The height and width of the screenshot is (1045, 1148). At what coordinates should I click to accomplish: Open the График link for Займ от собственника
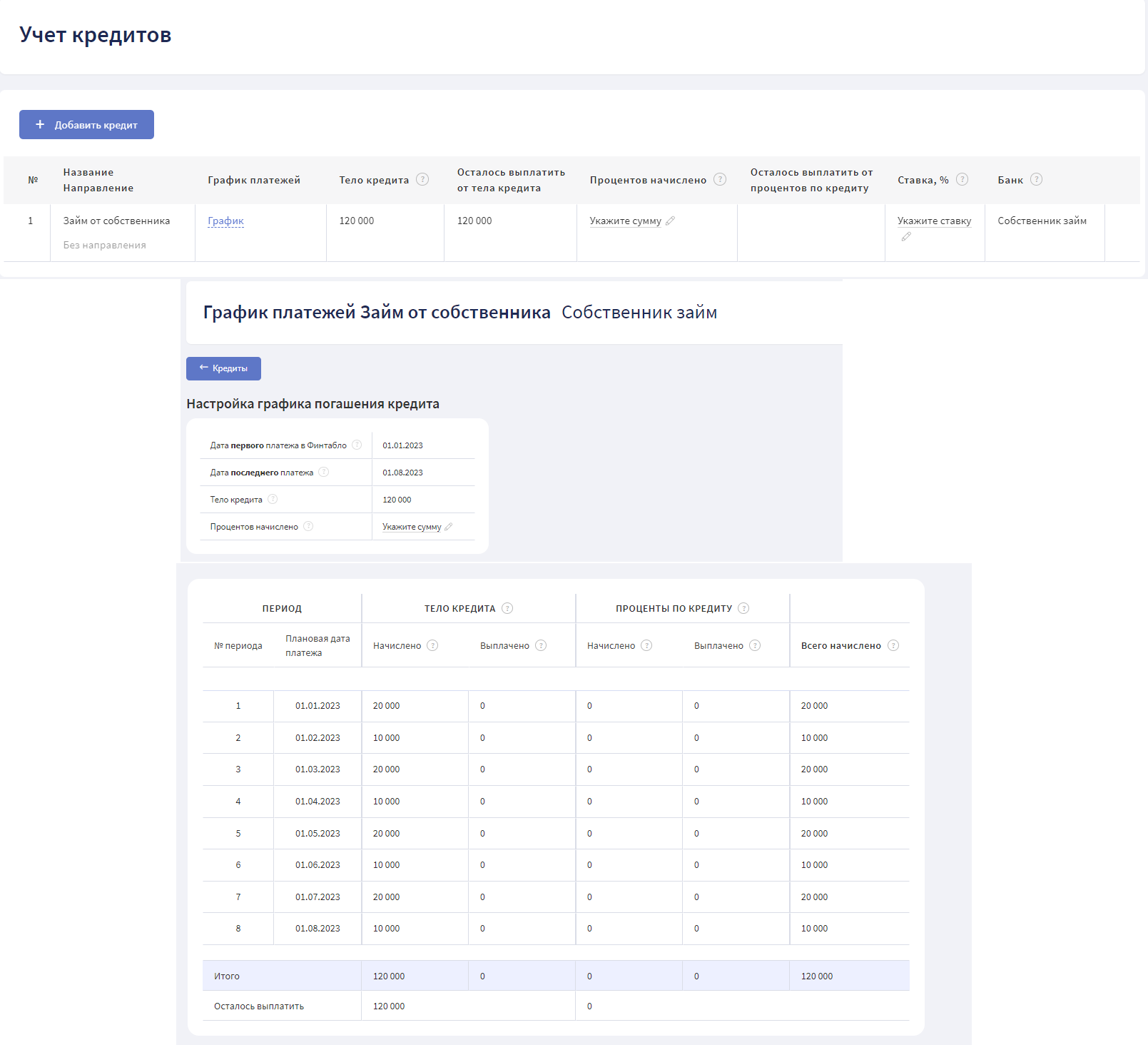click(x=225, y=221)
